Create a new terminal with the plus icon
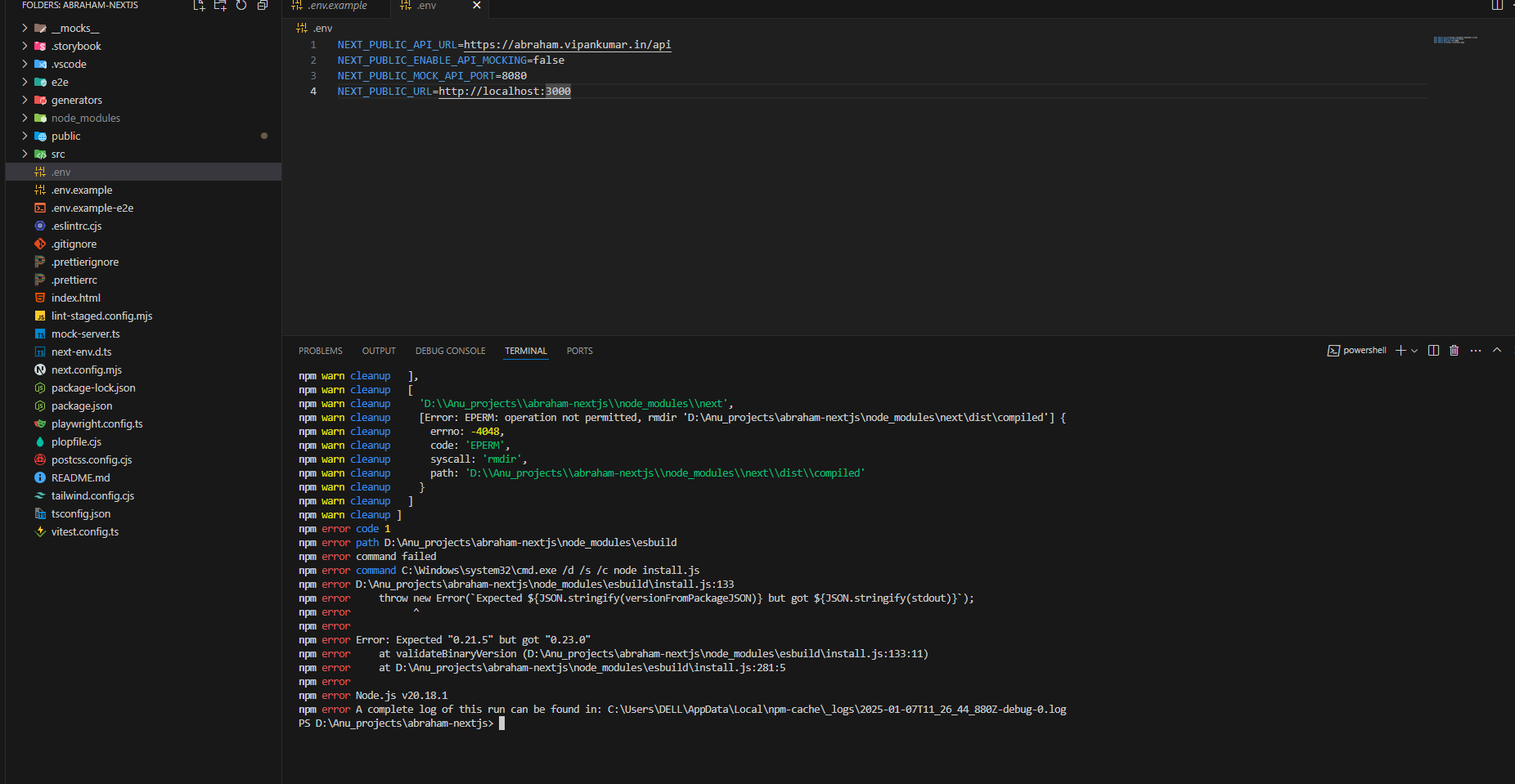Image resolution: width=1515 pixels, height=784 pixels. (x=1400, y=351)
